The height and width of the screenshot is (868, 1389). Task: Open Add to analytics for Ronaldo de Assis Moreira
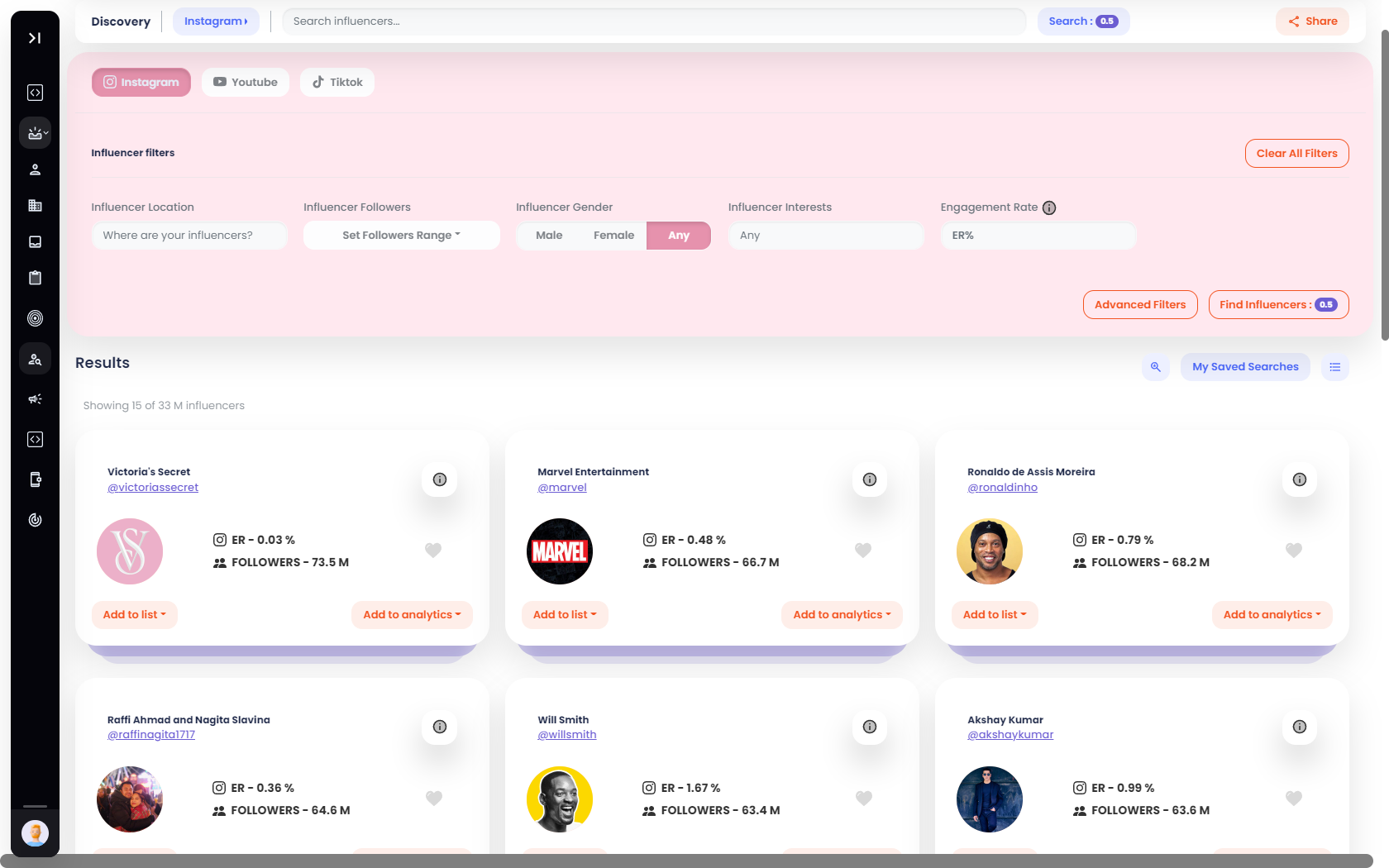1272,615
